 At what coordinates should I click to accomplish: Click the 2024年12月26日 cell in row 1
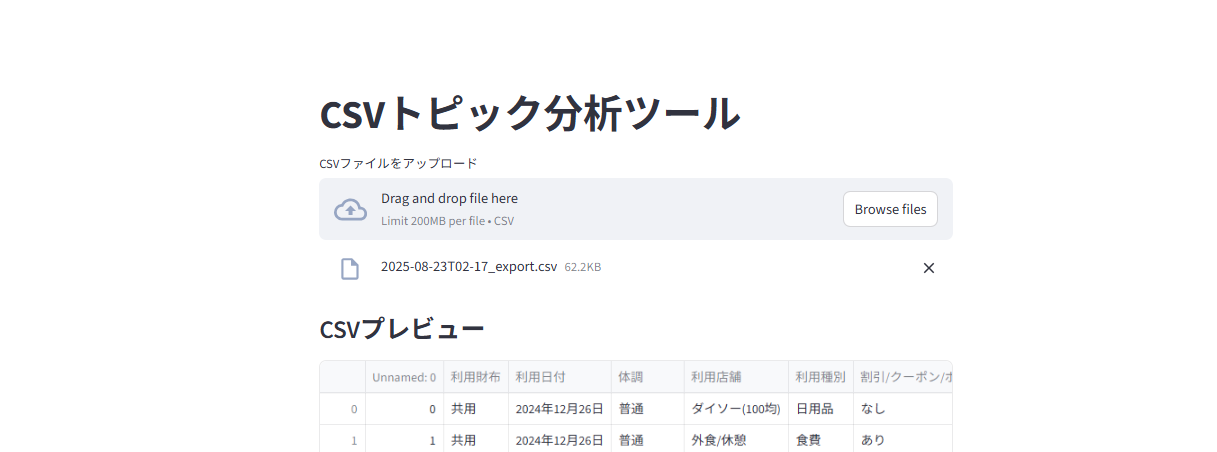tap(560, 440)
